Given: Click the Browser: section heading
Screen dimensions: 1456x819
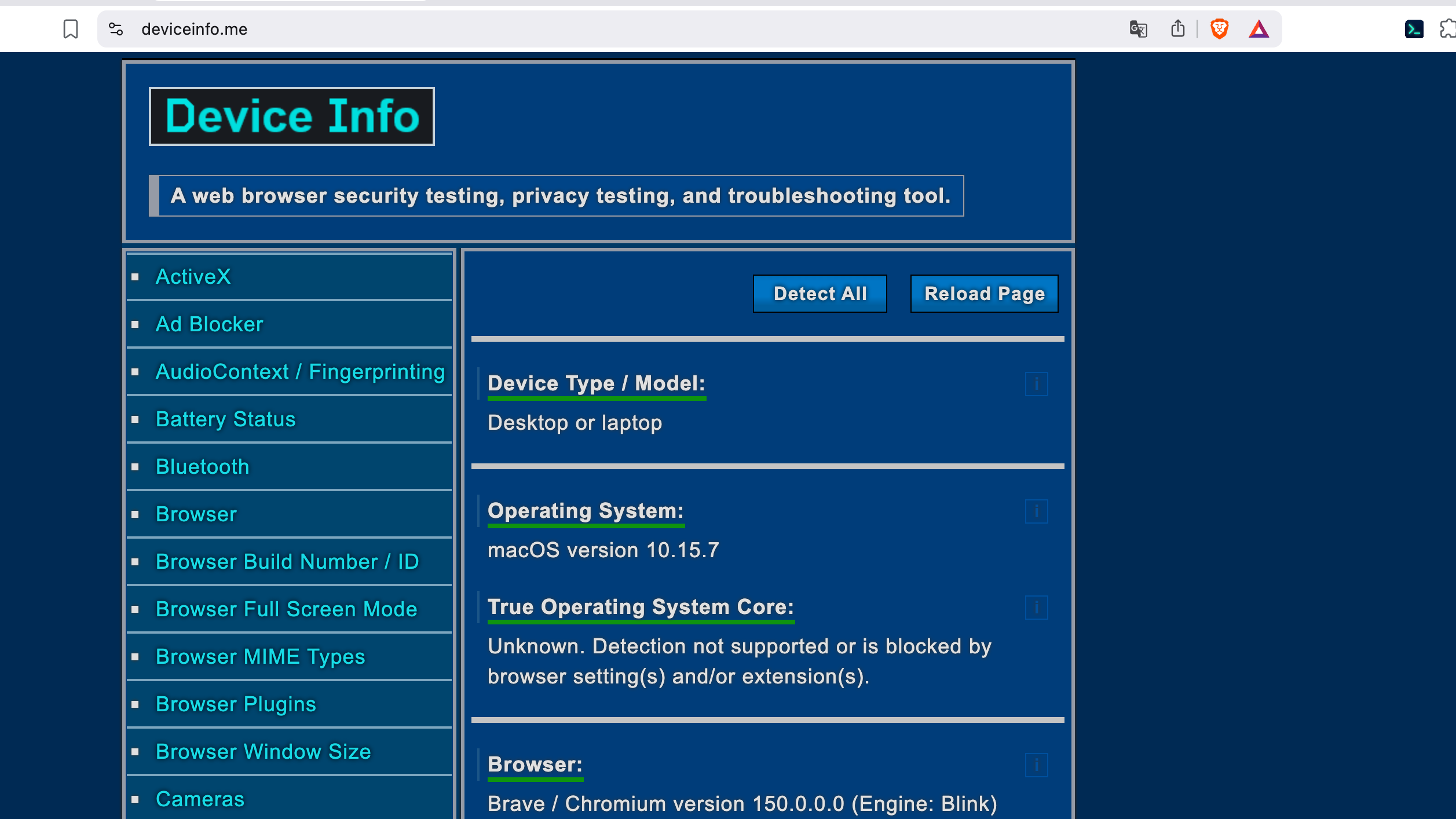Looking at the screenshot, I should click(x=535, y=765).
